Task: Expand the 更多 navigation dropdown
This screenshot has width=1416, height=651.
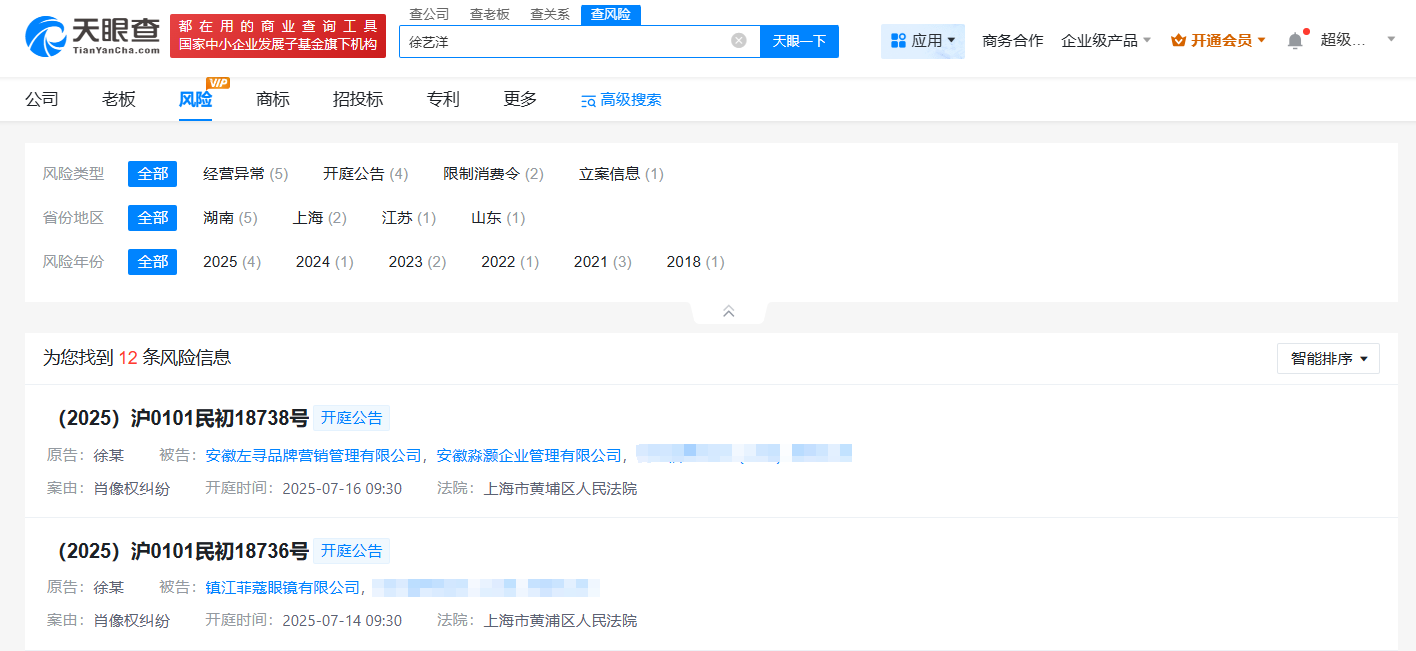Action: [519, 99]
